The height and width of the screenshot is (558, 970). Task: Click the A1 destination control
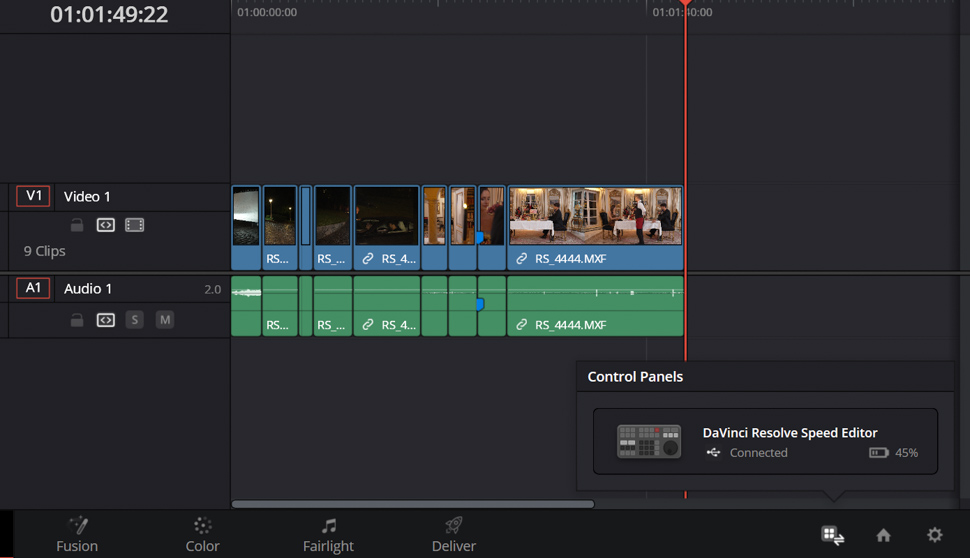coord(33,288)
